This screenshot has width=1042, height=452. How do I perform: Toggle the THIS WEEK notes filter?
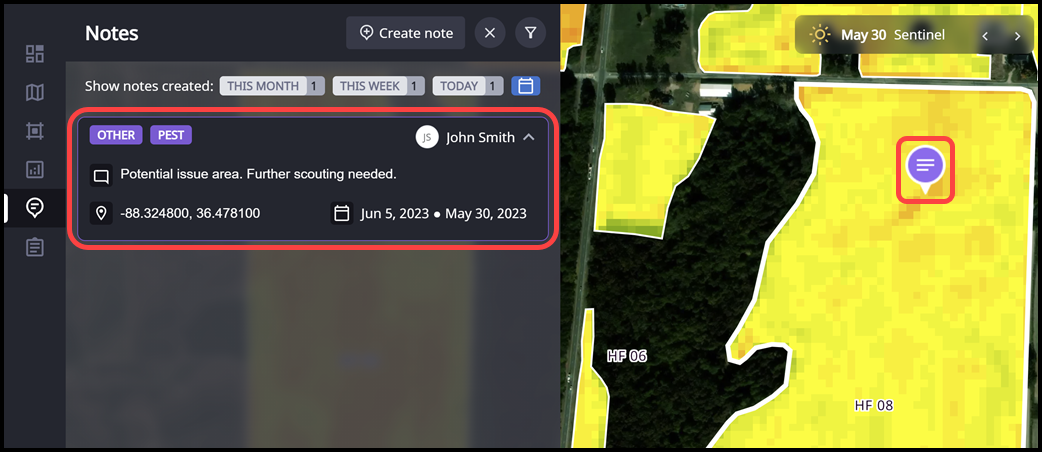point(378,86)
